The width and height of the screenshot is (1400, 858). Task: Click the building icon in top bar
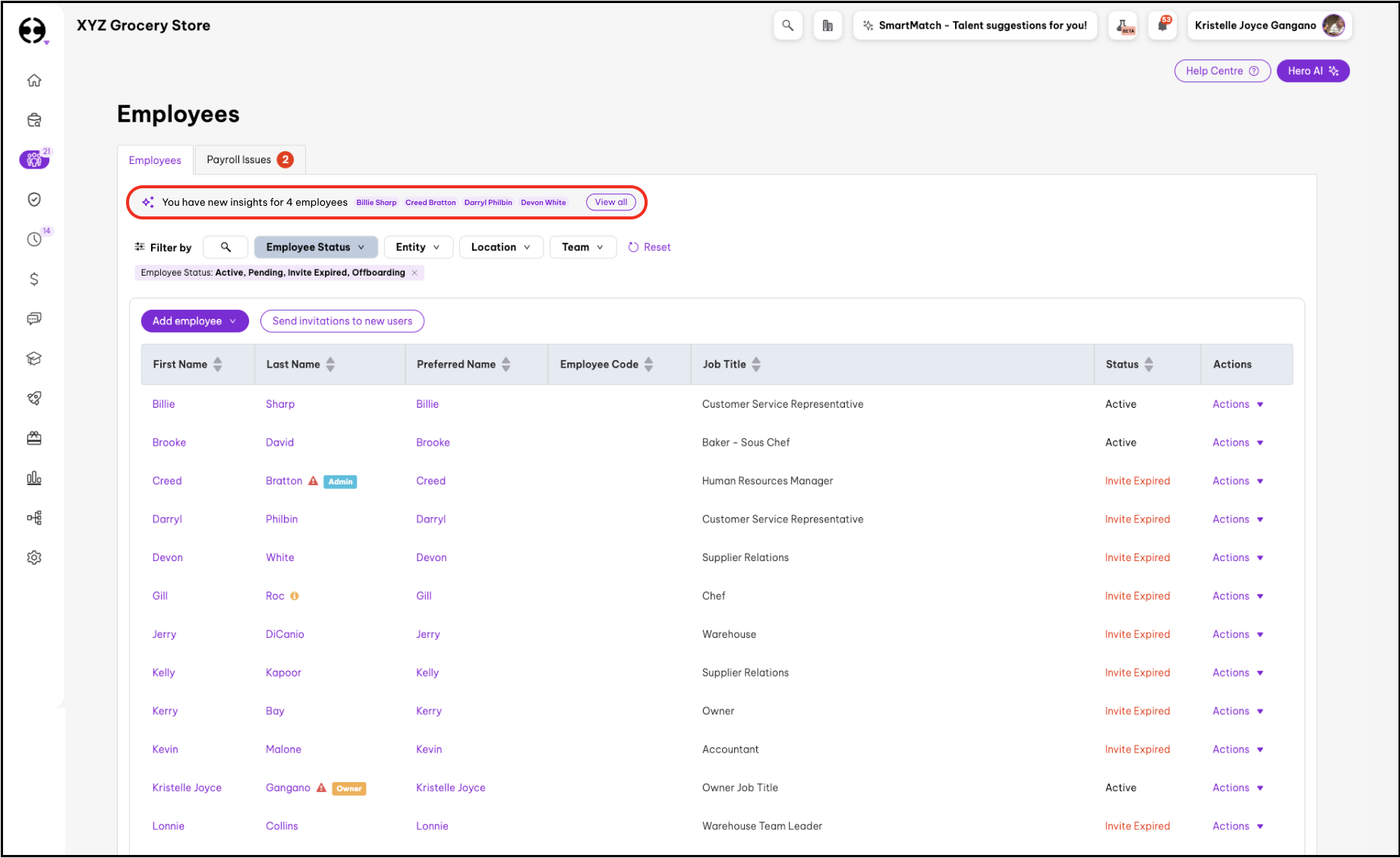(x=828, y=26)
